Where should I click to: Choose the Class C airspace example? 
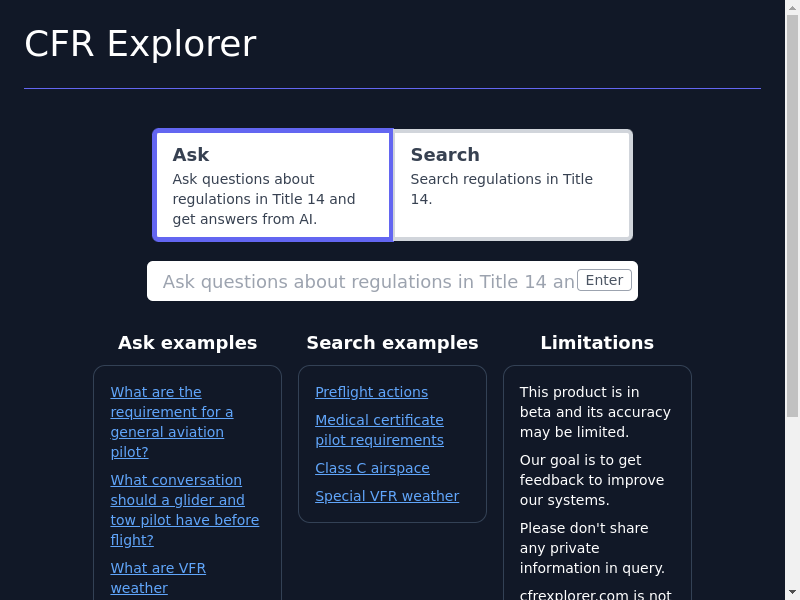(372, 468)
